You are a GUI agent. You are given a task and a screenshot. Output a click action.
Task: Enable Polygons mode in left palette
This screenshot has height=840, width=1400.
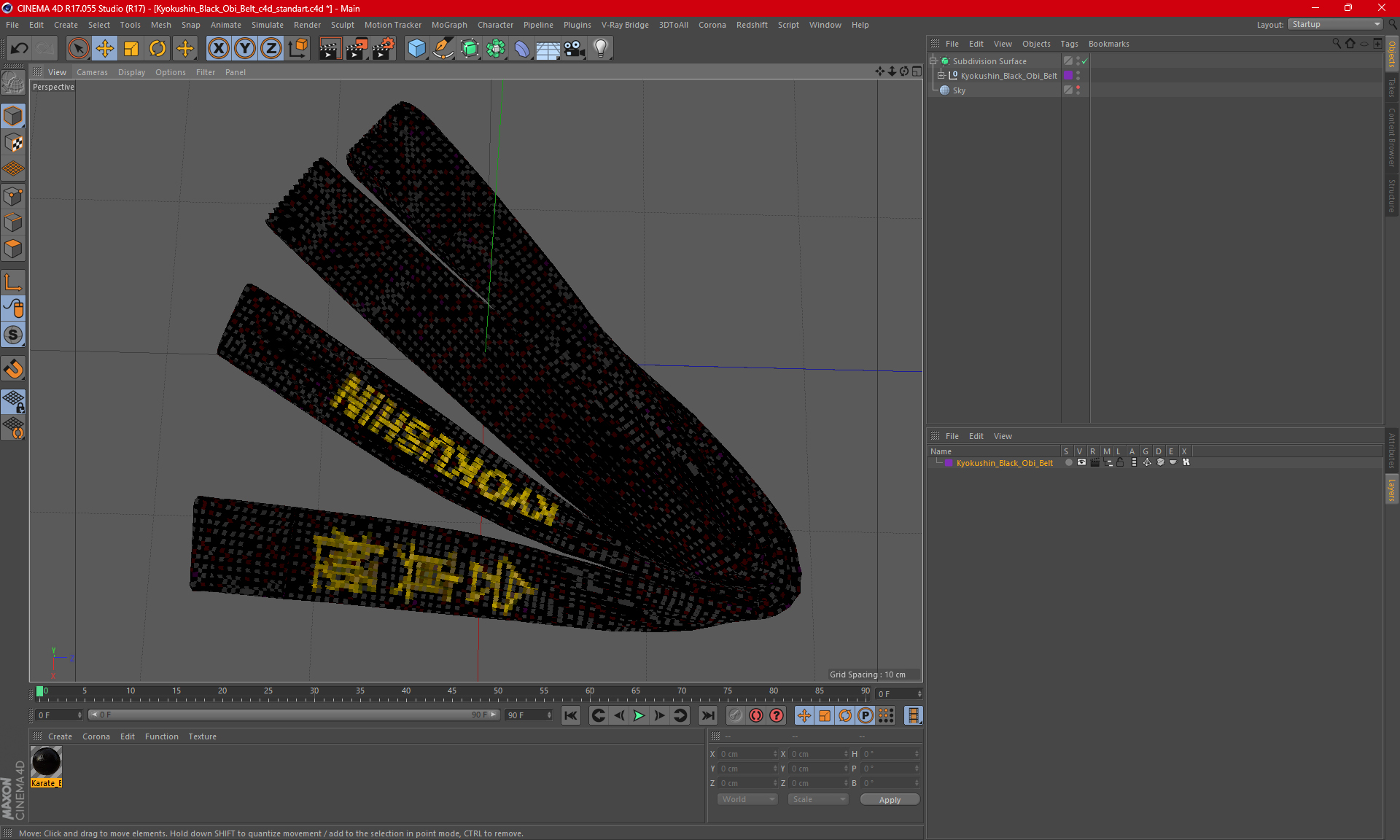coord(13,249)
